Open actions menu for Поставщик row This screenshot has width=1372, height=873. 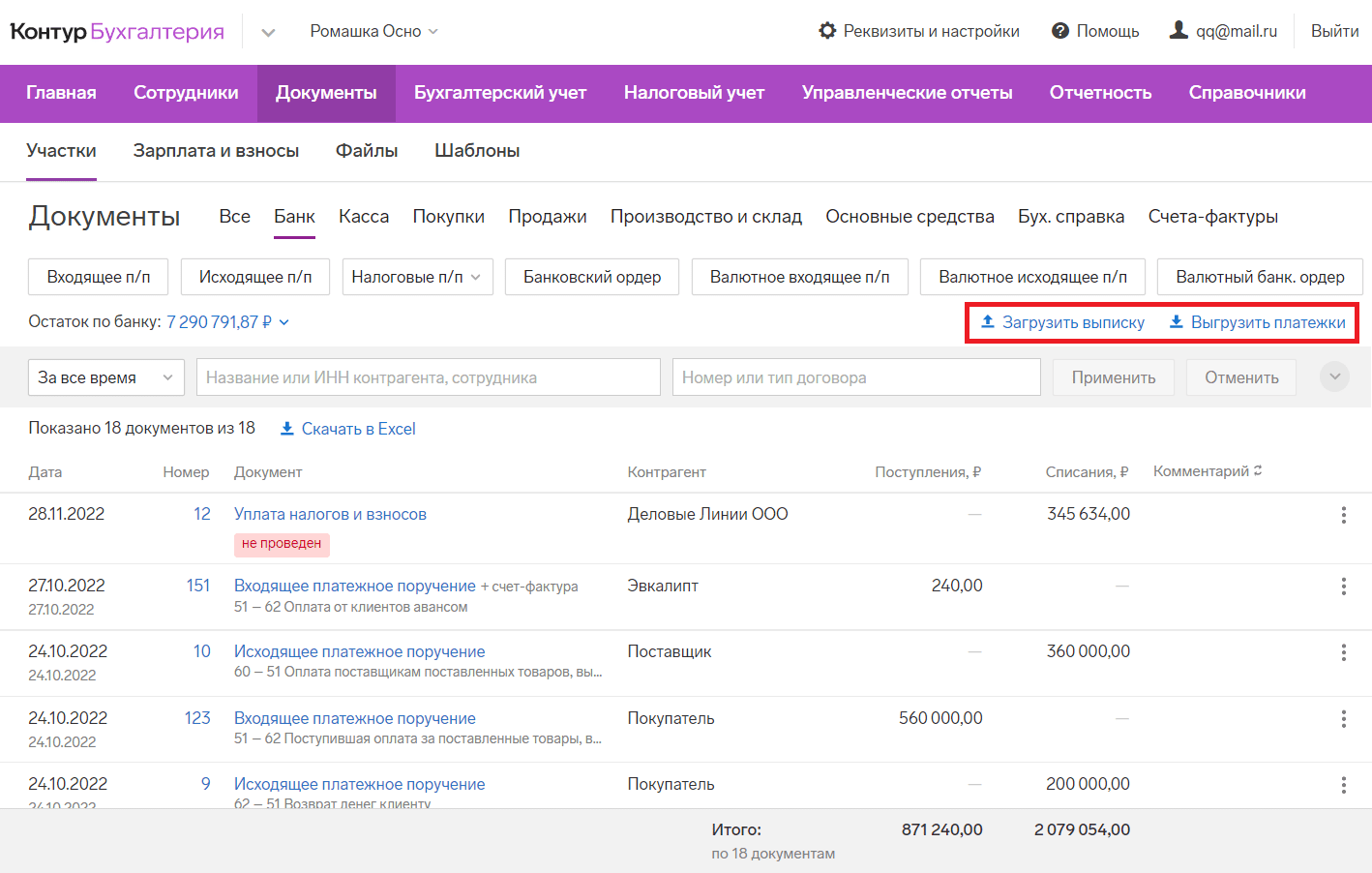[x=1343, y=652]
